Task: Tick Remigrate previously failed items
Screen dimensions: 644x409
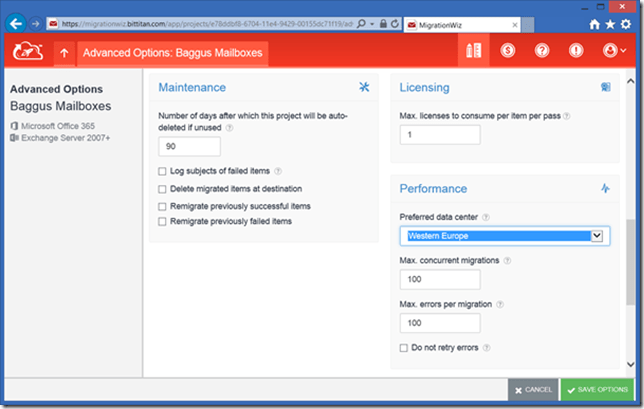Action: (163, 221)
